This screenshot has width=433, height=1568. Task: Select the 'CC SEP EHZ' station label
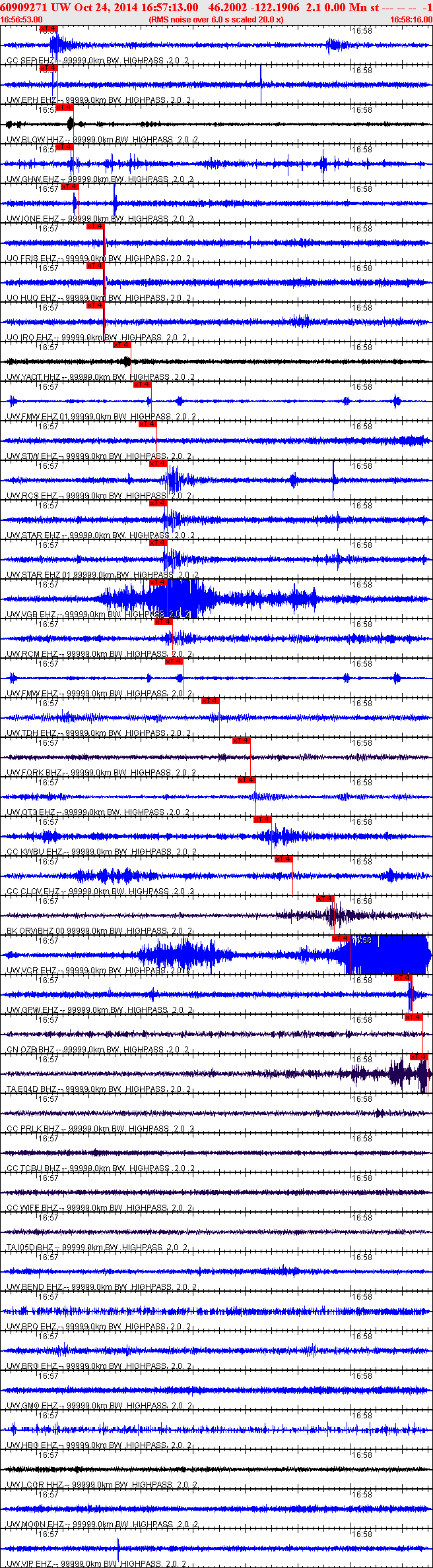pos(30,61)
